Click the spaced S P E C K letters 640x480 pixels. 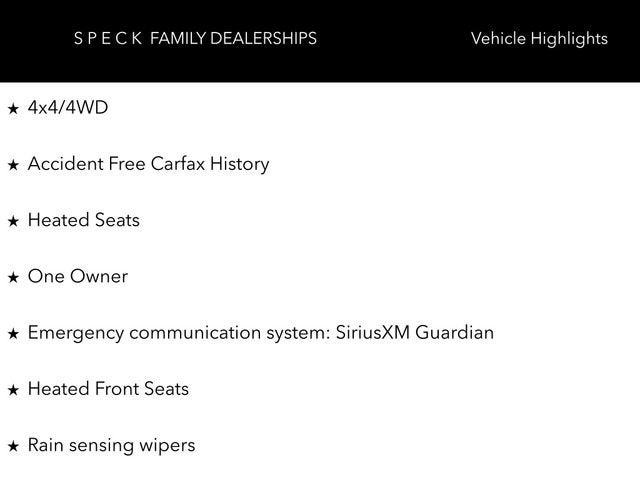point(108,39)
